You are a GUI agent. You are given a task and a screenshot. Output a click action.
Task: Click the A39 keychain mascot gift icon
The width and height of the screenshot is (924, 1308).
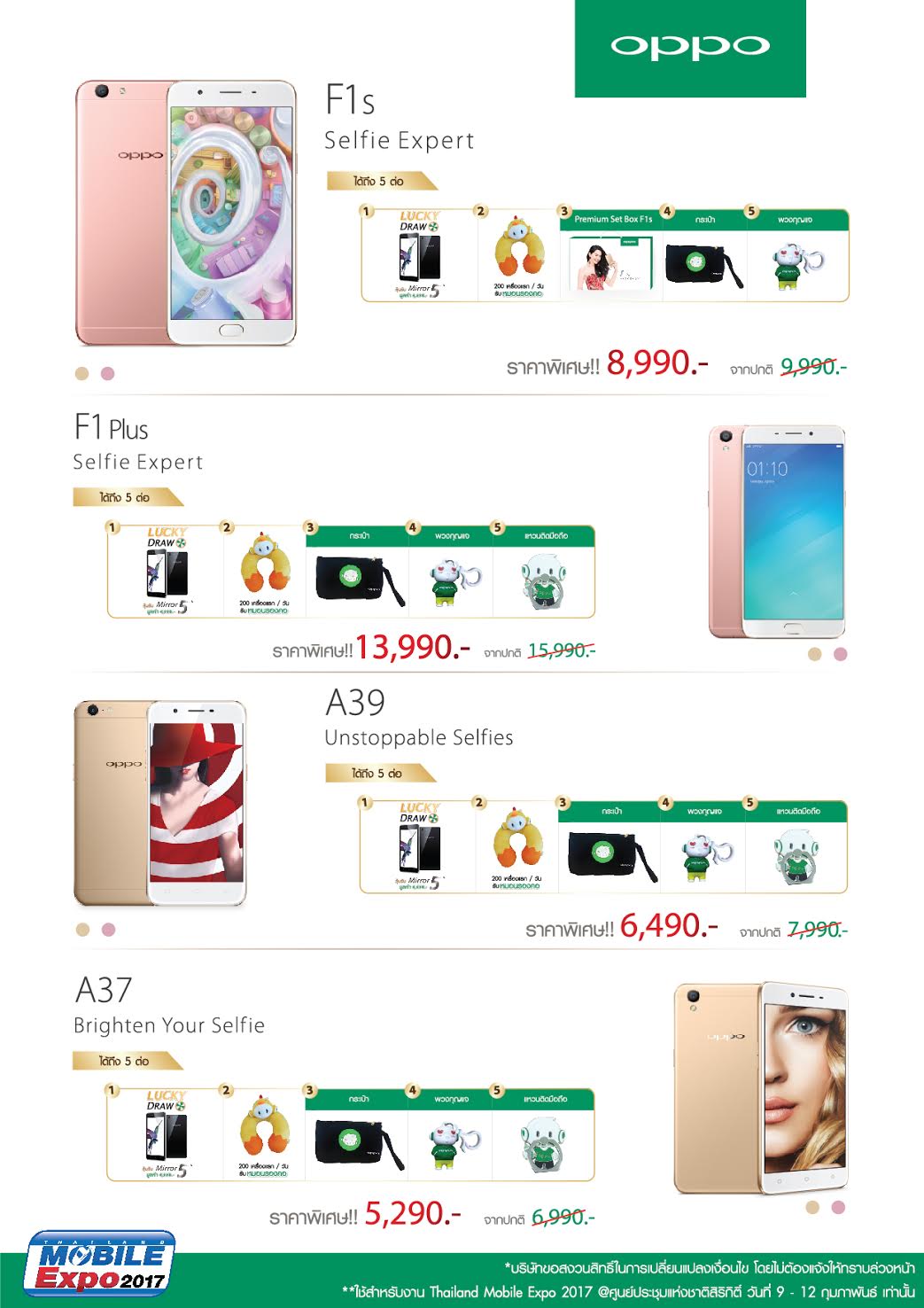(x=703, y=855)
